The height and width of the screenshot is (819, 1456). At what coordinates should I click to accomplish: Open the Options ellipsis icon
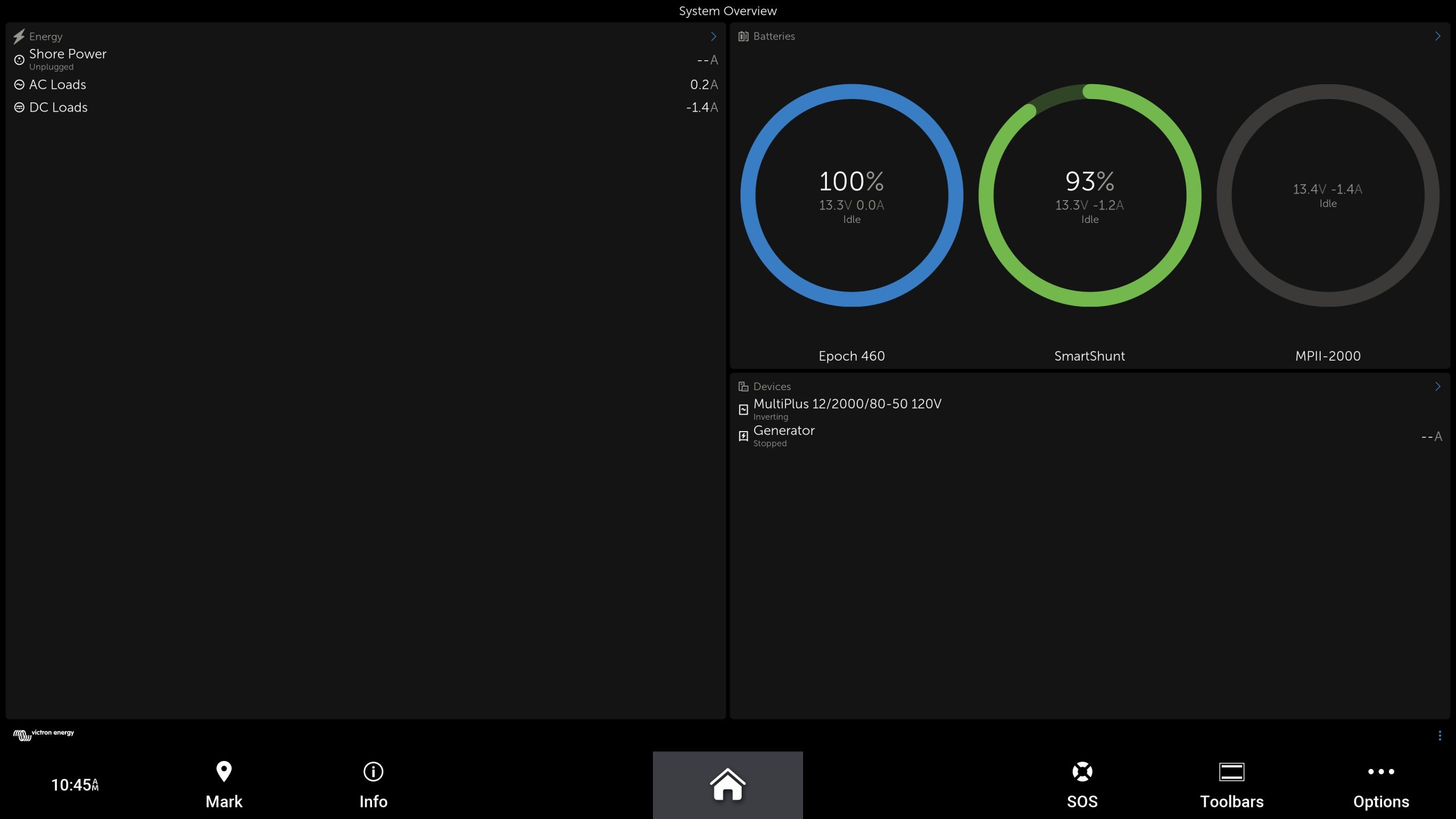tap(1381, 772)
